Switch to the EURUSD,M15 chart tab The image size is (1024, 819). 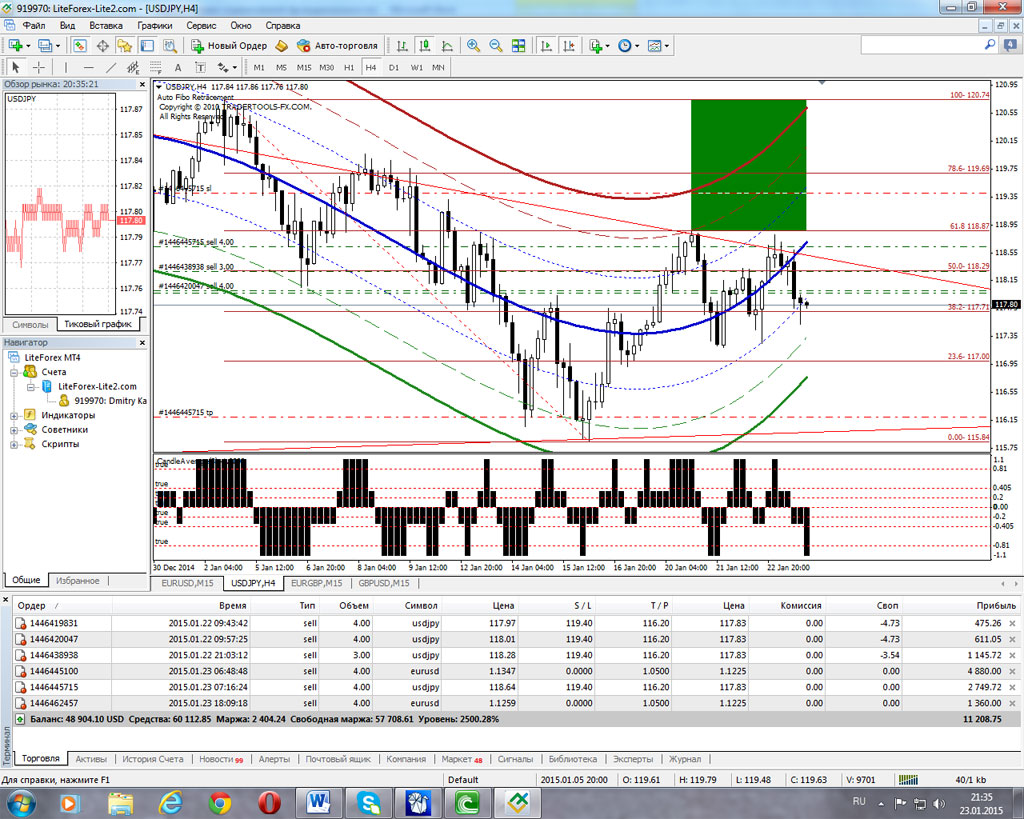(x=187, y=583)
